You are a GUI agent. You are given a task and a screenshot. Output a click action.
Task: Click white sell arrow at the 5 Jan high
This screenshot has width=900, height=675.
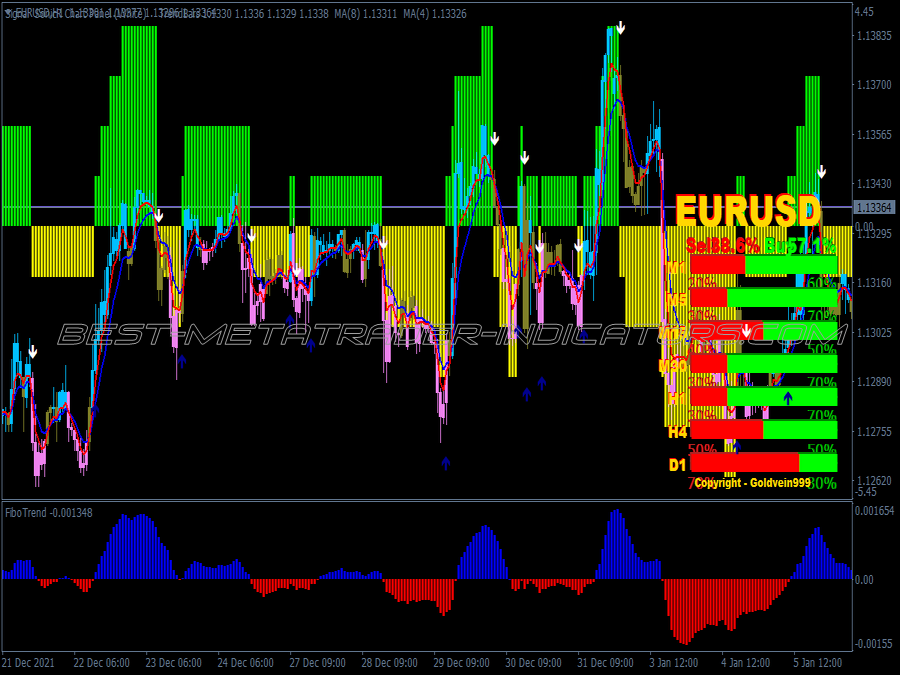[821, 172]
